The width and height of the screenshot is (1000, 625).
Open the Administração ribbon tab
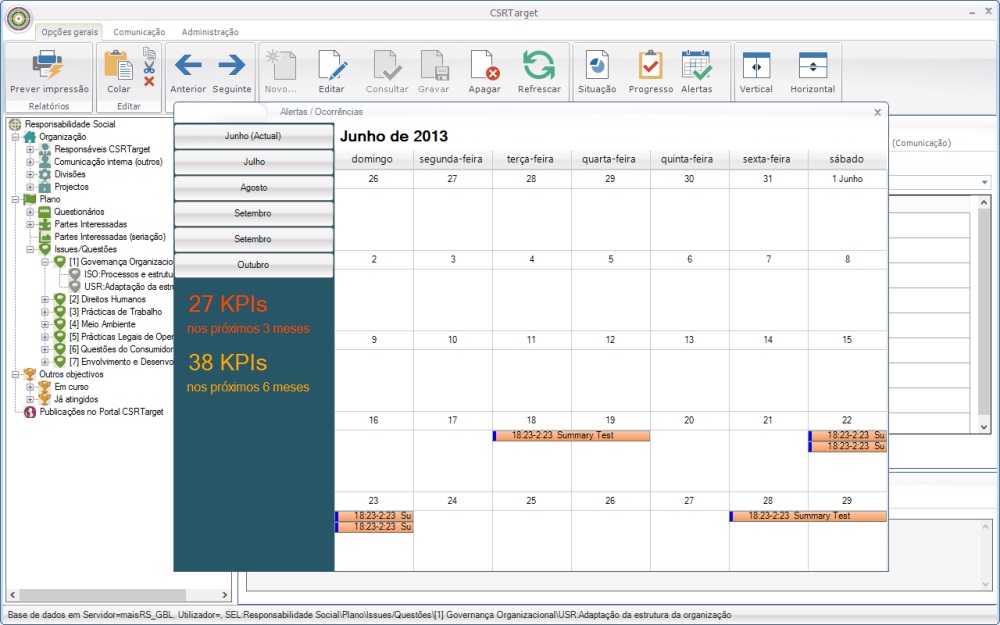tap(209, 32)
